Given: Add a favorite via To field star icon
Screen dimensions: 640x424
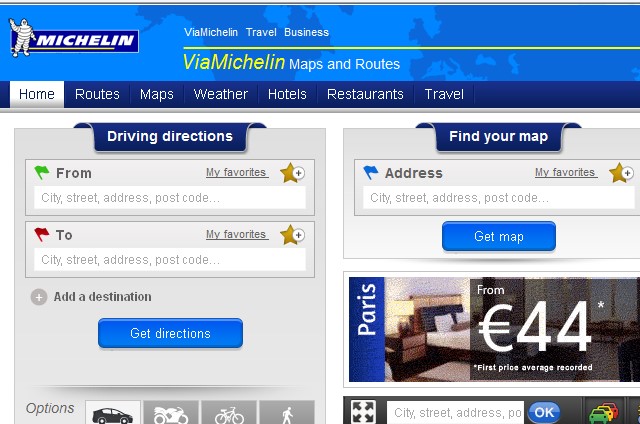Looking at the screenshot, I should click(292, 235).
